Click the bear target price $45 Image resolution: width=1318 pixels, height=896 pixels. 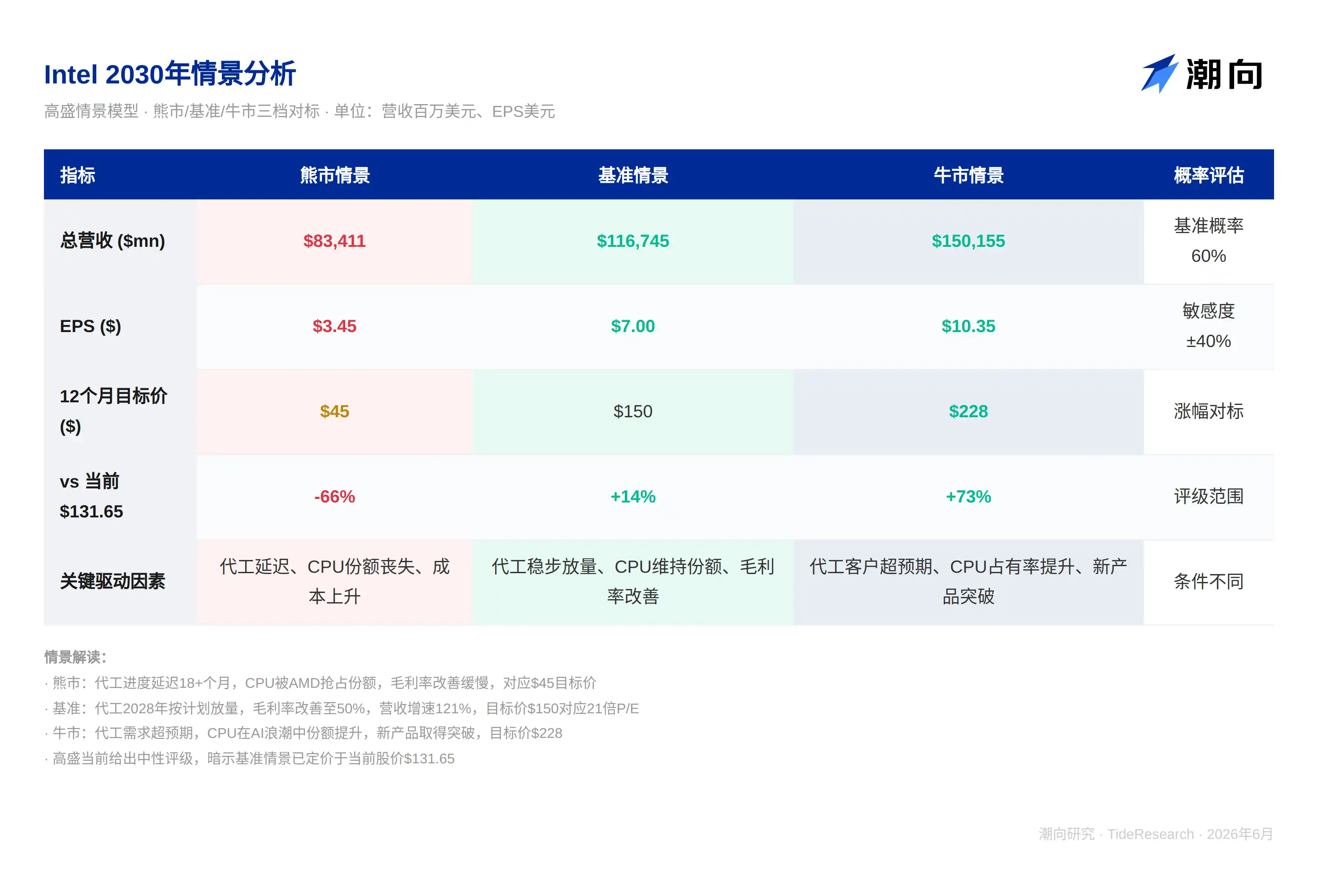point(335,411)
